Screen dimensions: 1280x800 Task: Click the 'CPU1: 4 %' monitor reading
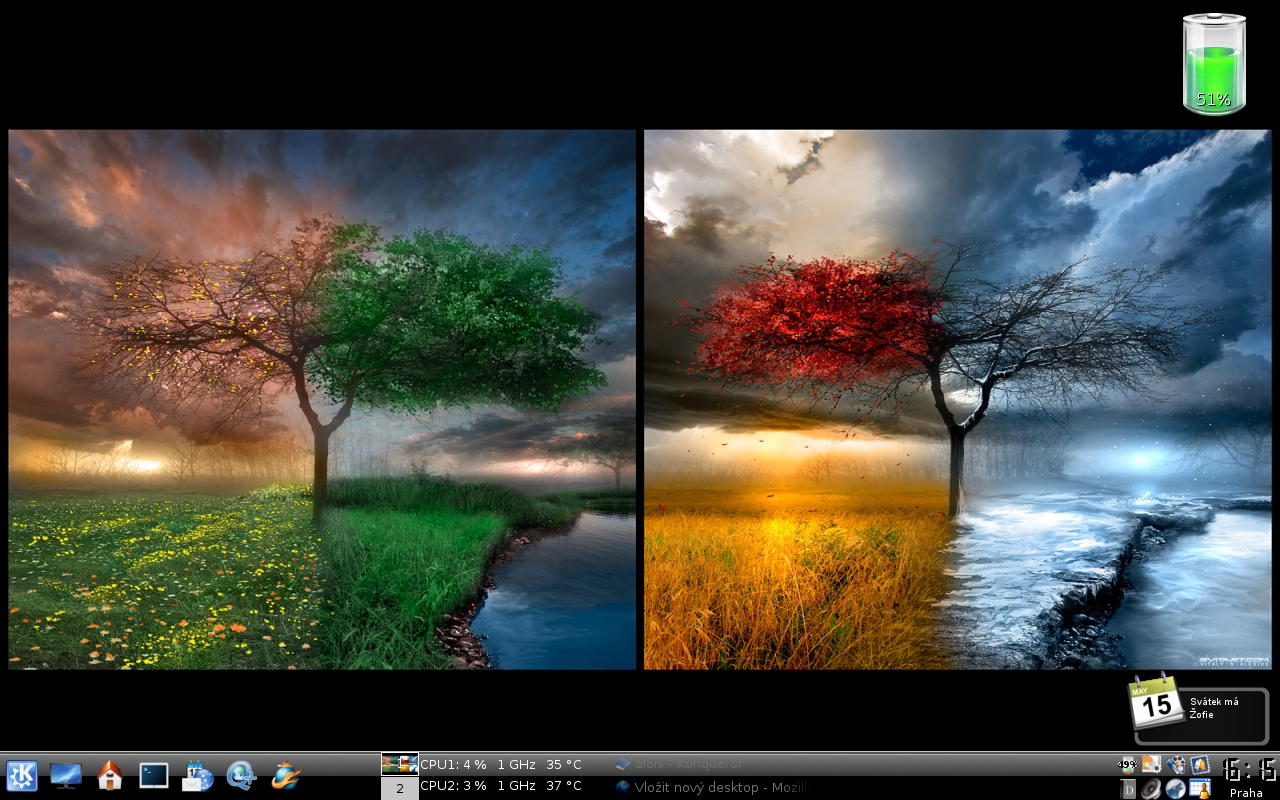click(x=453, y=764)
